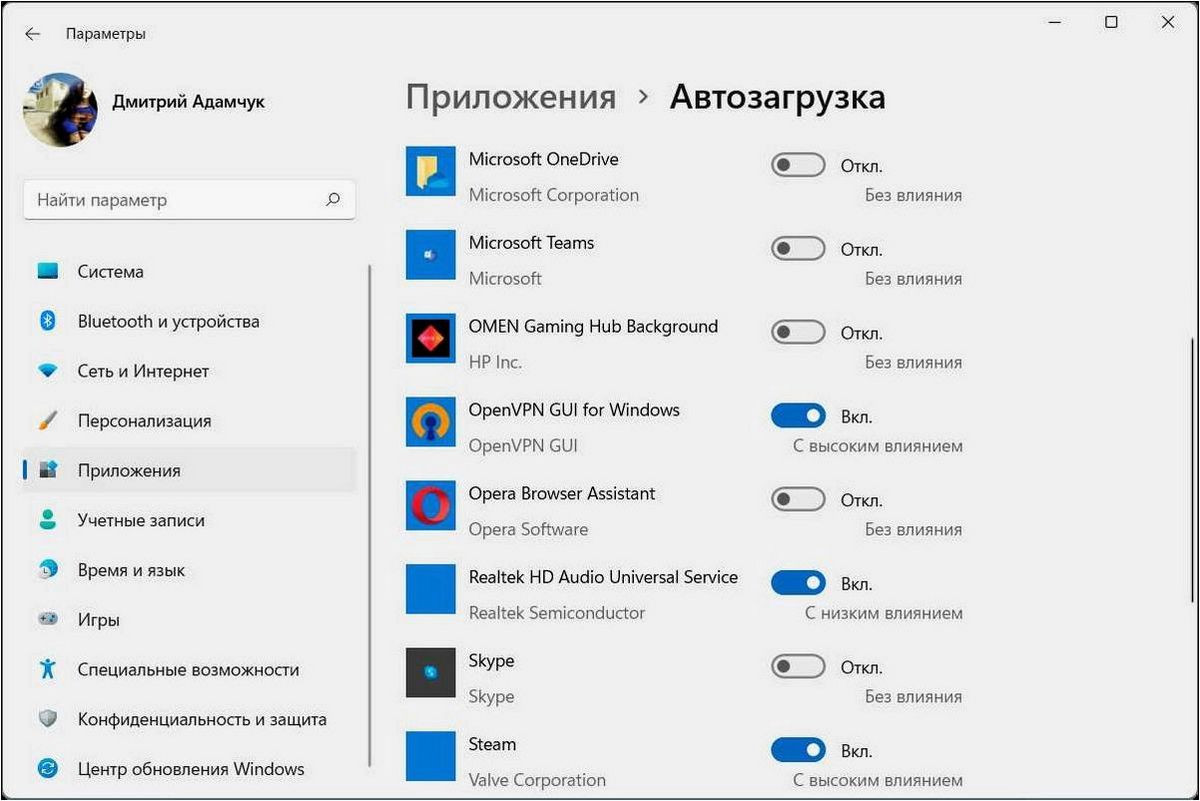Click the Steam app icon
This screenshot has width=1200, height=801.
pyautogui.click(x=431, y=756)
